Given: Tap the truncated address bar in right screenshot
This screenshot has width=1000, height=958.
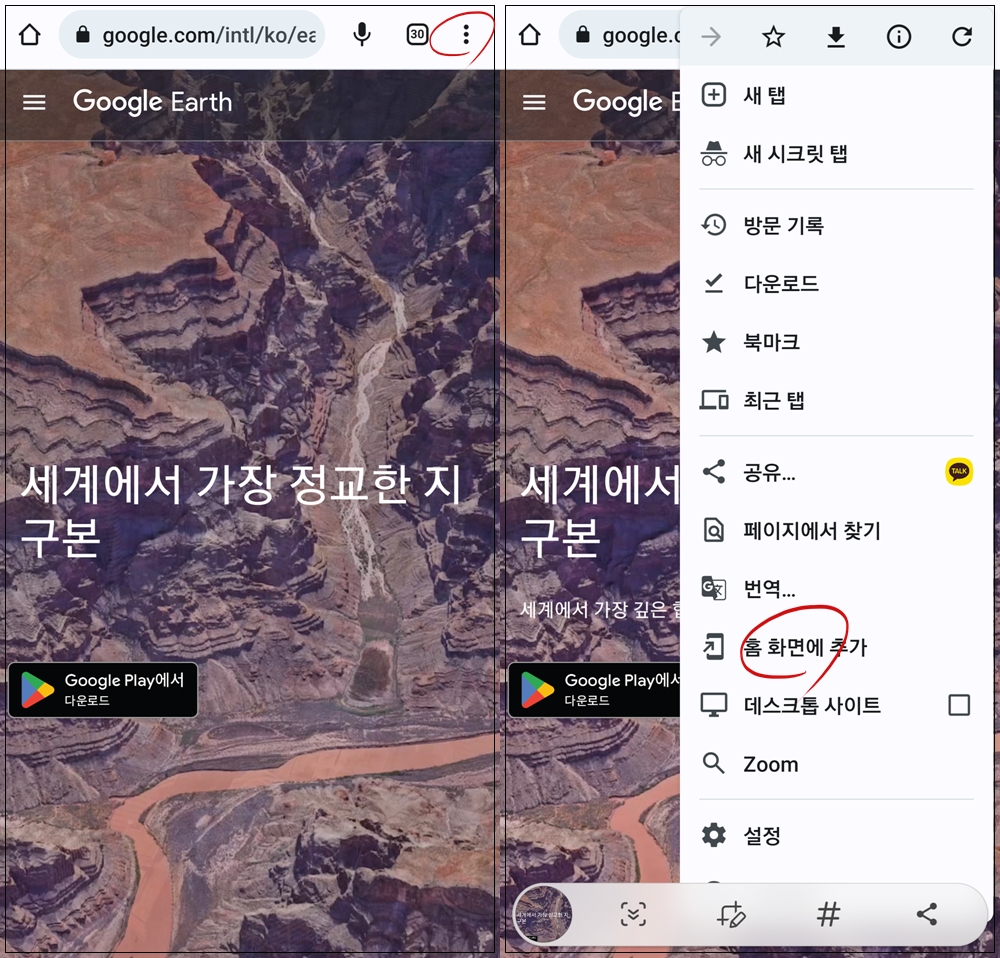Looking at the screenshot, I should 619,34.
